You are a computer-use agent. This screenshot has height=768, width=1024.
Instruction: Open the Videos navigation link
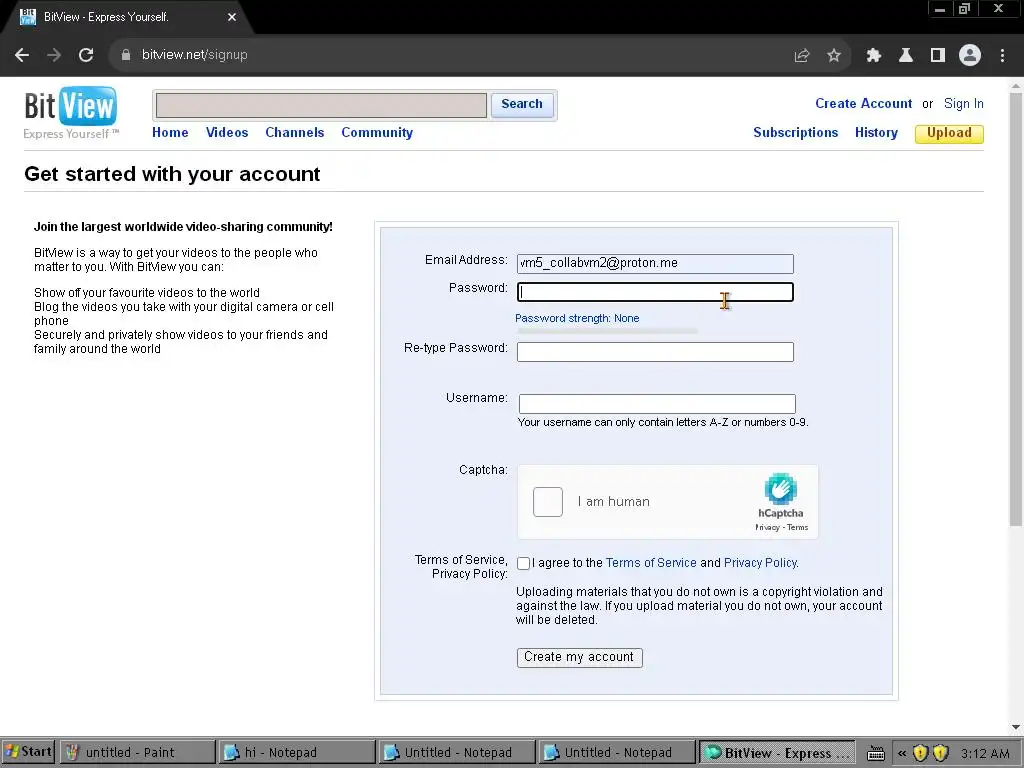coord(227,133)
